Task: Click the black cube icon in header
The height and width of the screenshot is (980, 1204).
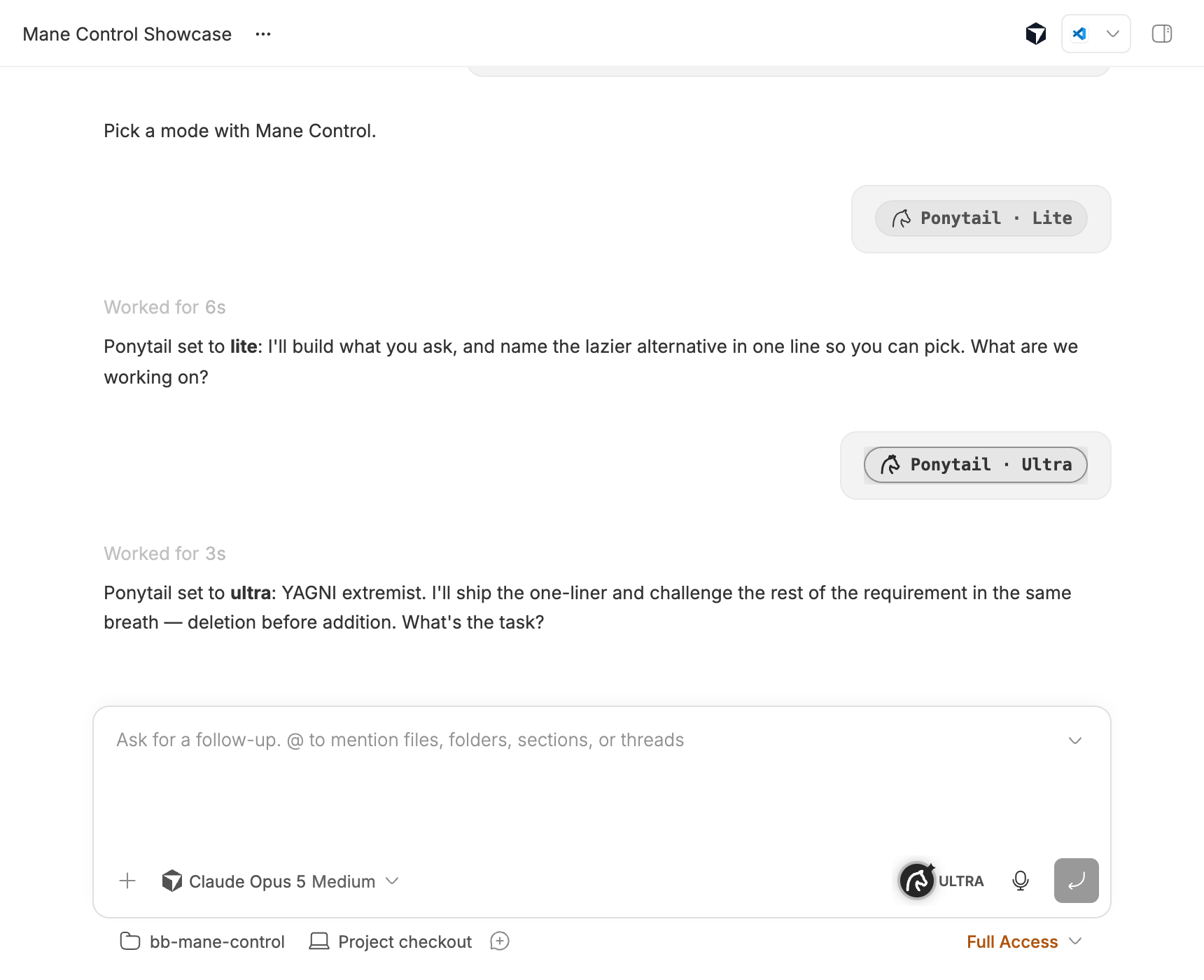Action: (1035, 34)
